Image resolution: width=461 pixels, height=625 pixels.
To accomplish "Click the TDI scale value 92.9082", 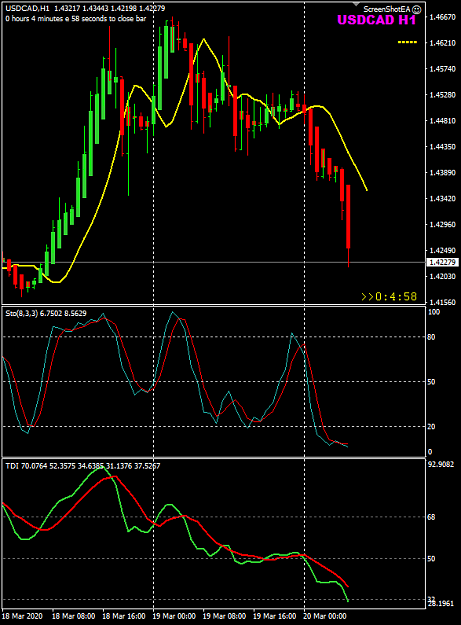I will pos(440,465).
